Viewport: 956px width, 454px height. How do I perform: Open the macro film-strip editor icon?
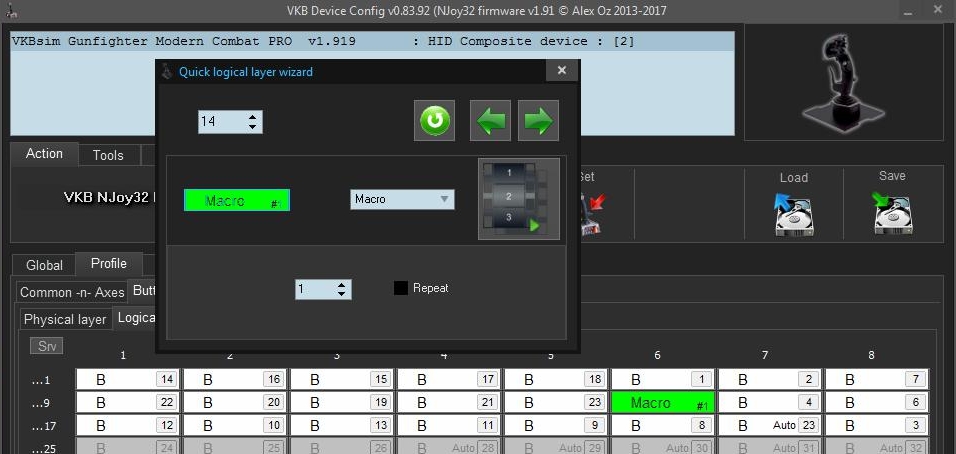click(519, 199)
